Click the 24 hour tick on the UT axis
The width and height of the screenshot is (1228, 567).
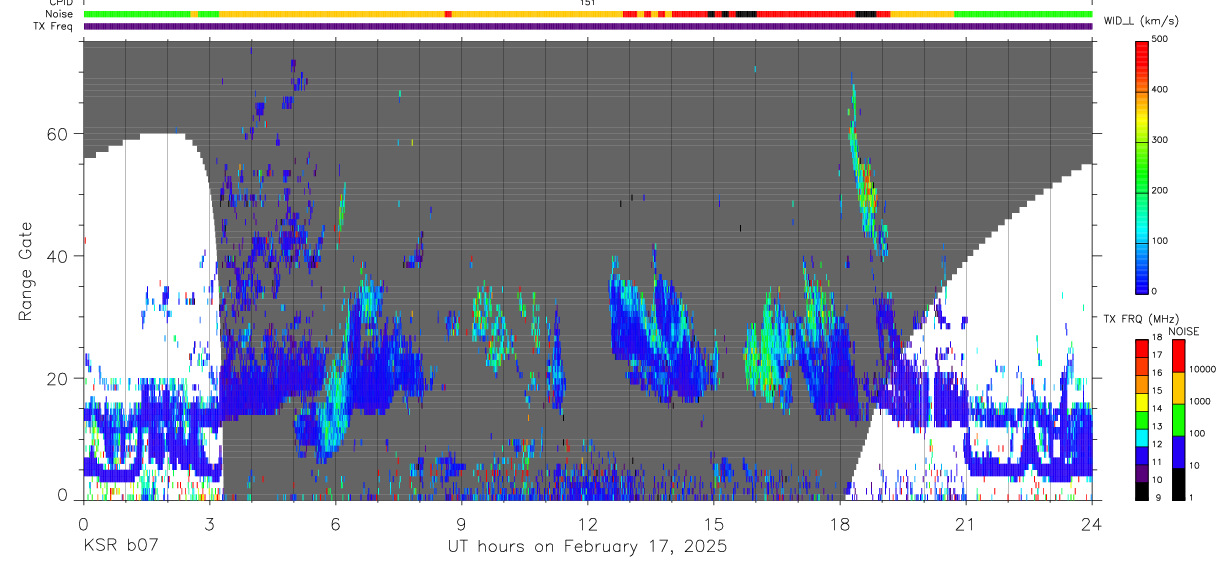pyautogui.click(x=1092, y=523)
